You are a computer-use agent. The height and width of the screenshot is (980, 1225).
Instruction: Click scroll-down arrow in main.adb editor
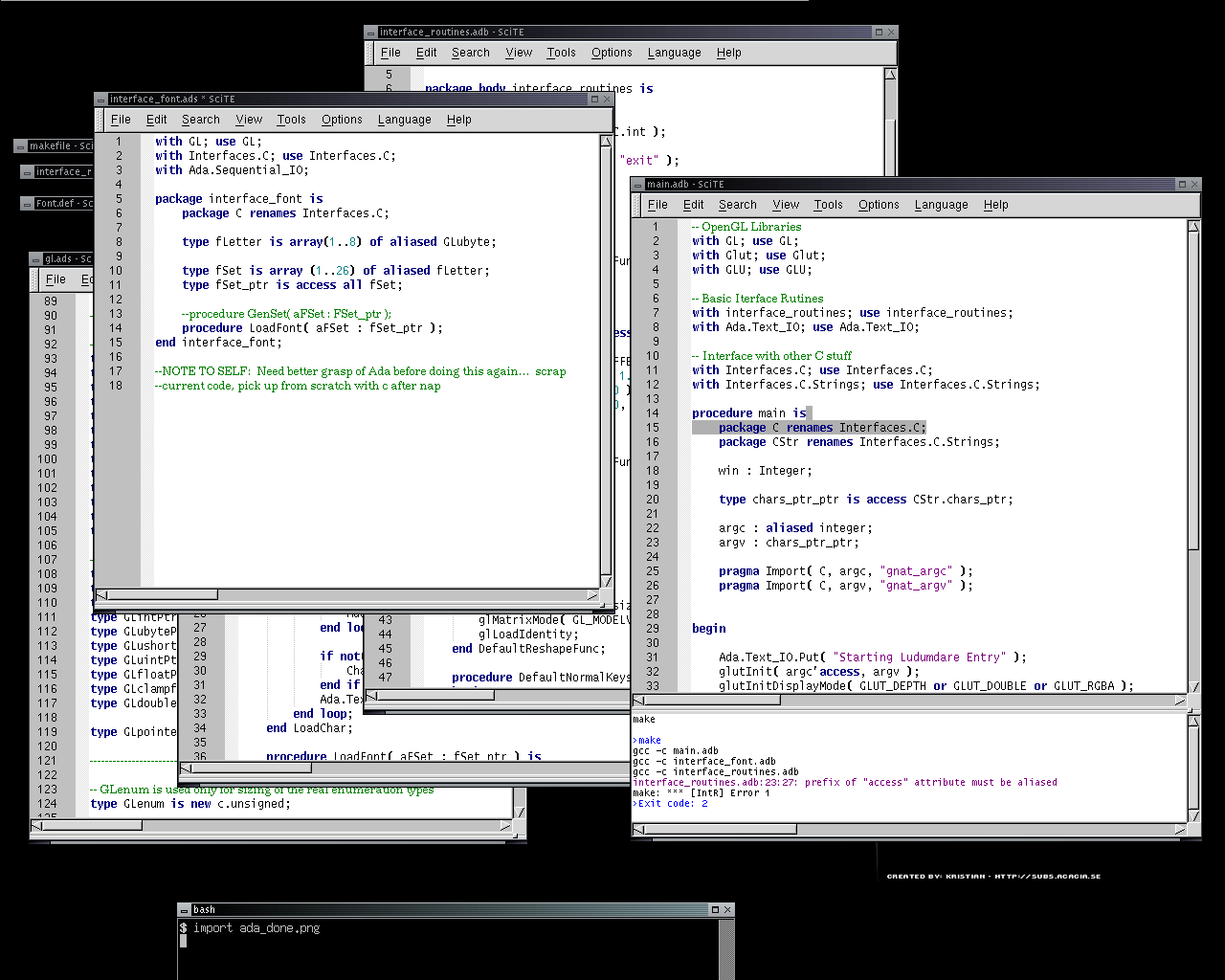click(x=1193, y=686)
